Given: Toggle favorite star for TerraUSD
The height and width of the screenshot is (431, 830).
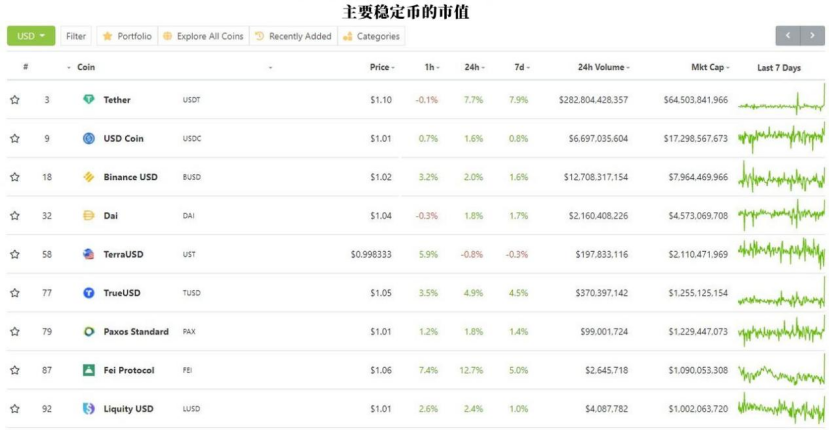Looking at the screenshot, I should [15, 254].
